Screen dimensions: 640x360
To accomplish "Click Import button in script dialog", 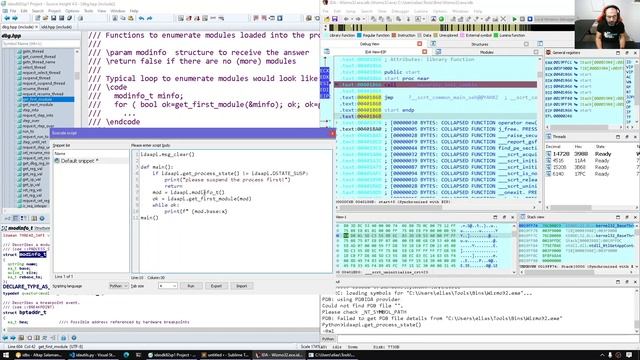I will click(x=242, y=286).
